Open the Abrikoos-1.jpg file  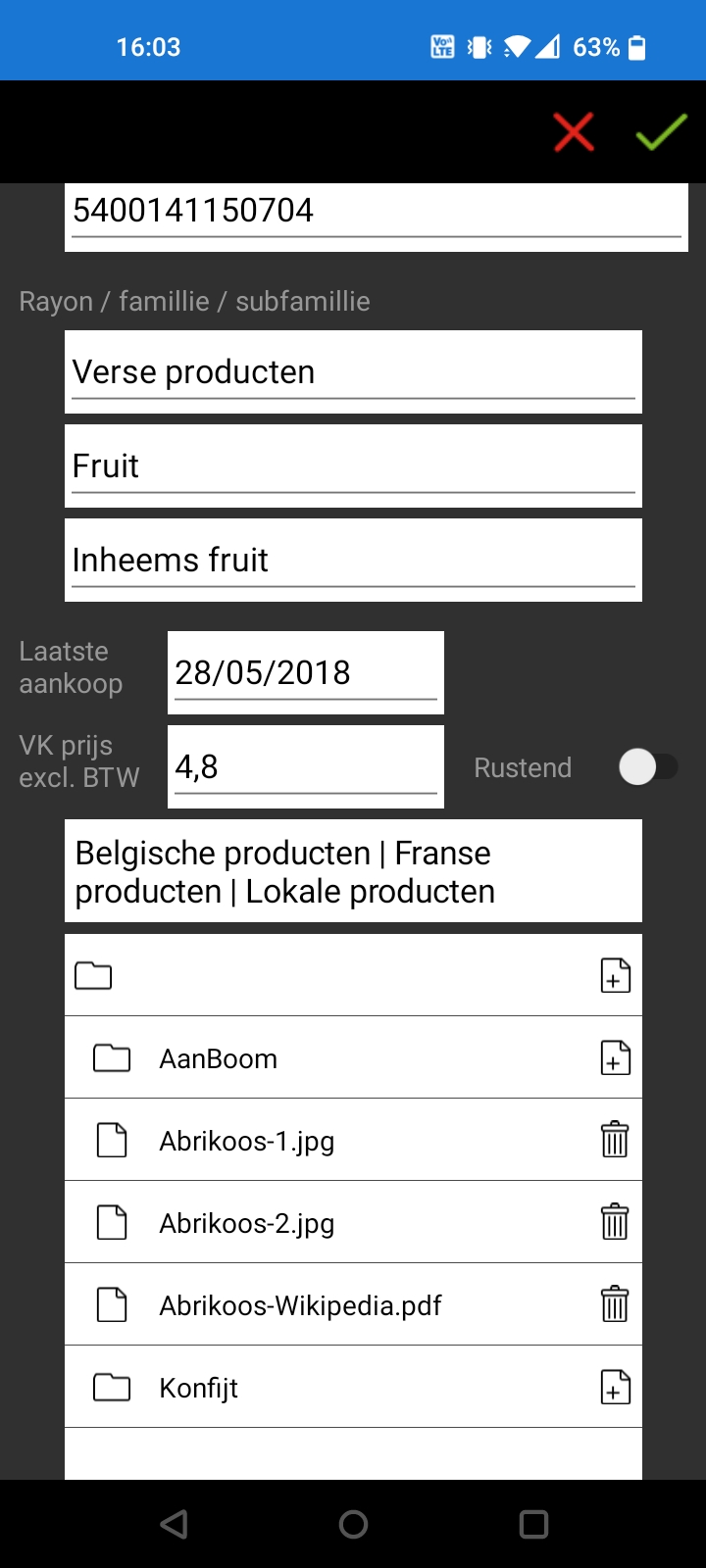point(246,1141)
